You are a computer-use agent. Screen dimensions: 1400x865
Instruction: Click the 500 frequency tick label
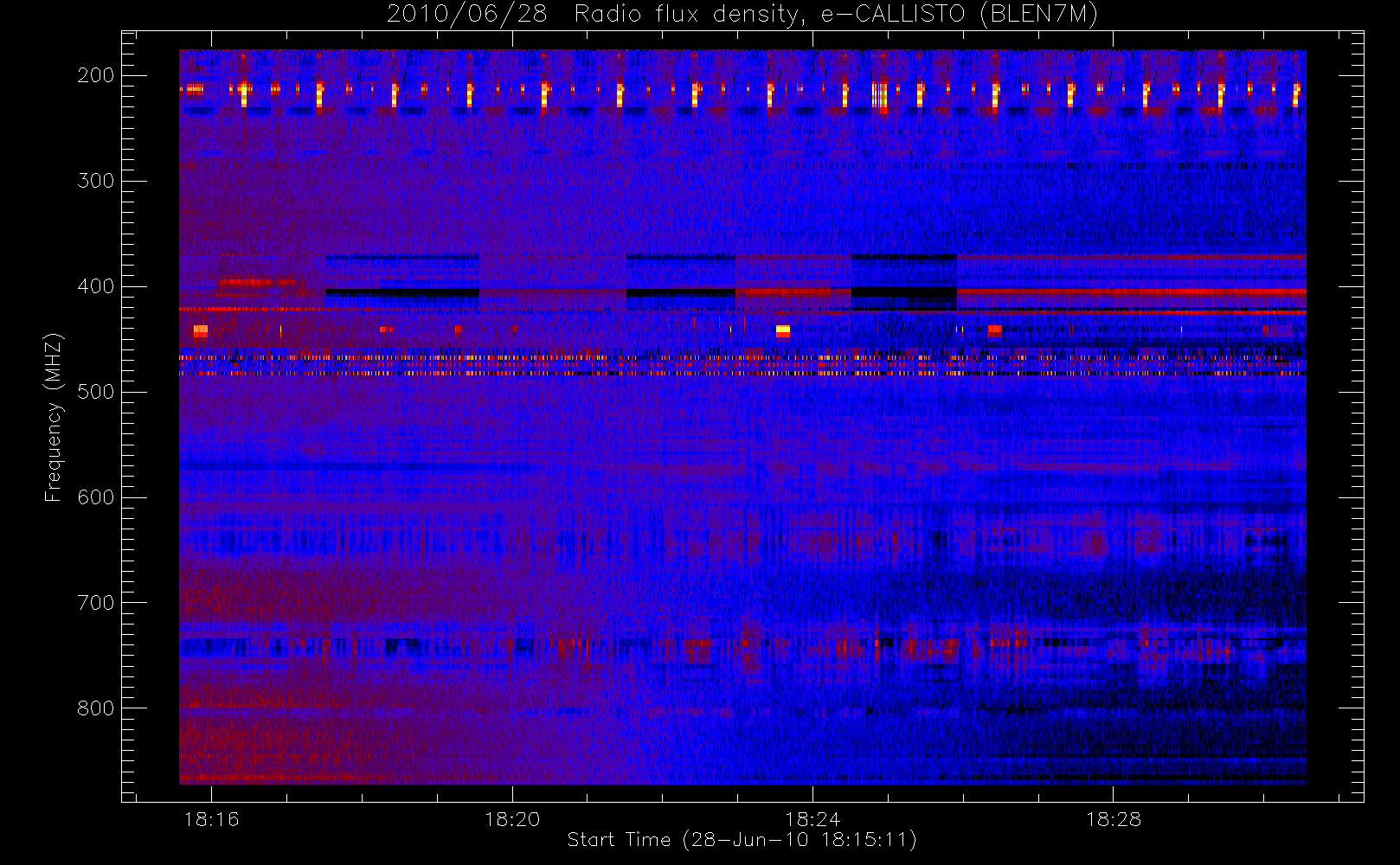(96, 392)
